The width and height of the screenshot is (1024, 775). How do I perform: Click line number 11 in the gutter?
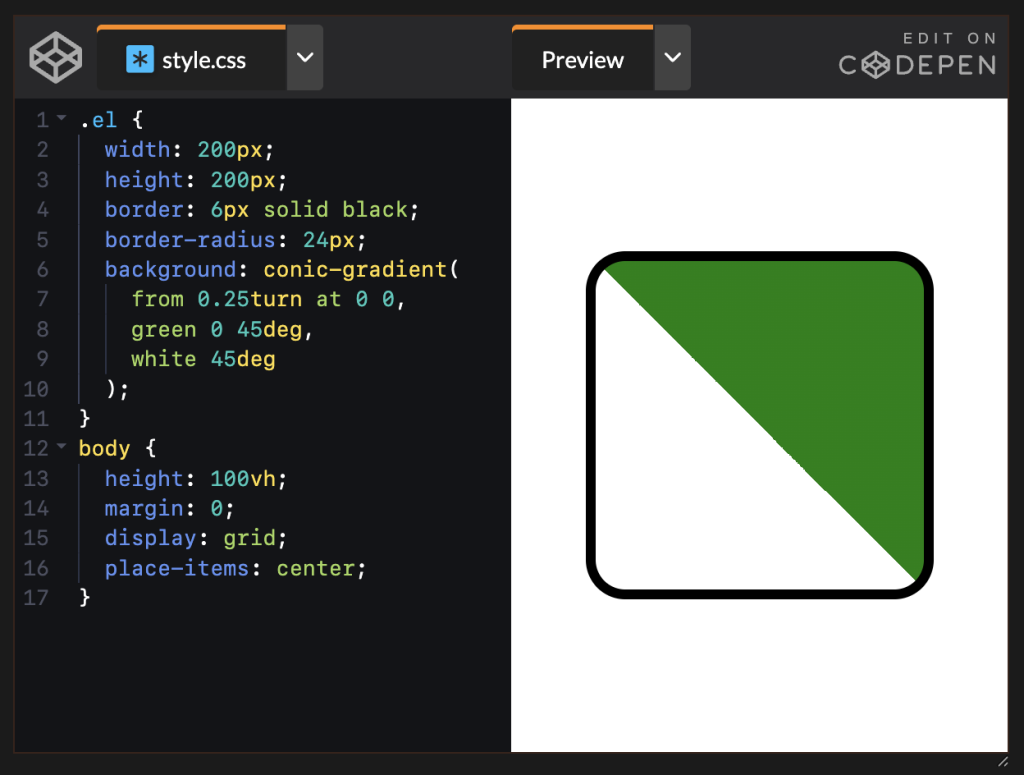pos(36,419)
